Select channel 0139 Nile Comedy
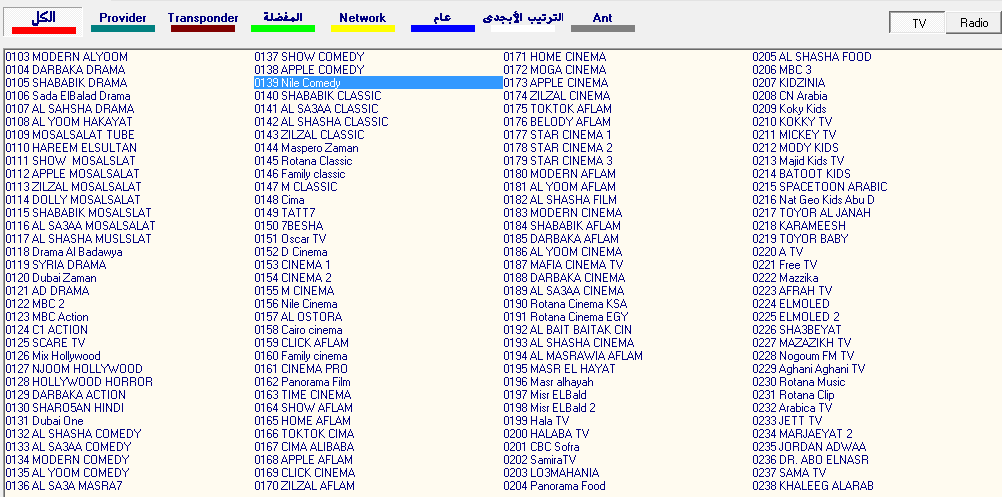The width and height of the screenshot is (1002, 497). [x=378, y=82]
